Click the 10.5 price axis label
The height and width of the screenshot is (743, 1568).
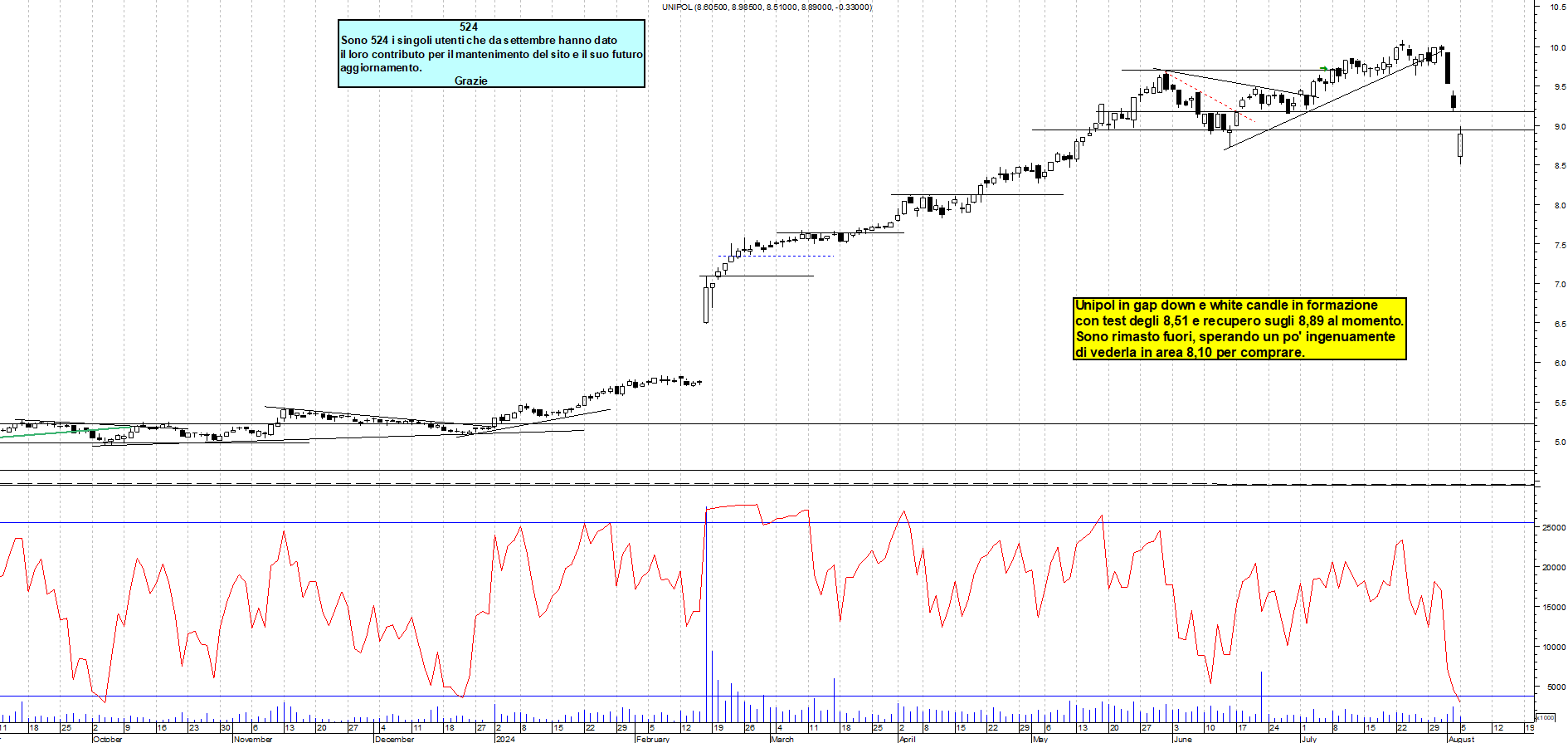click(1558, 7)
